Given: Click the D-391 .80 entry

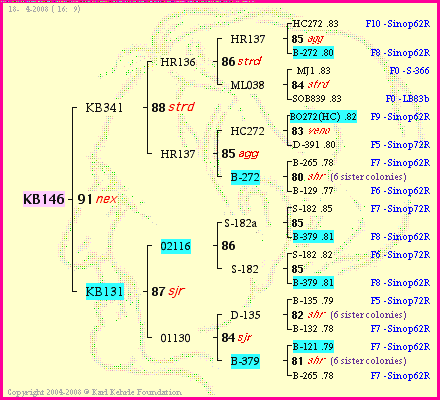Looking at the screenshot, I should click(x=314, y=145).
